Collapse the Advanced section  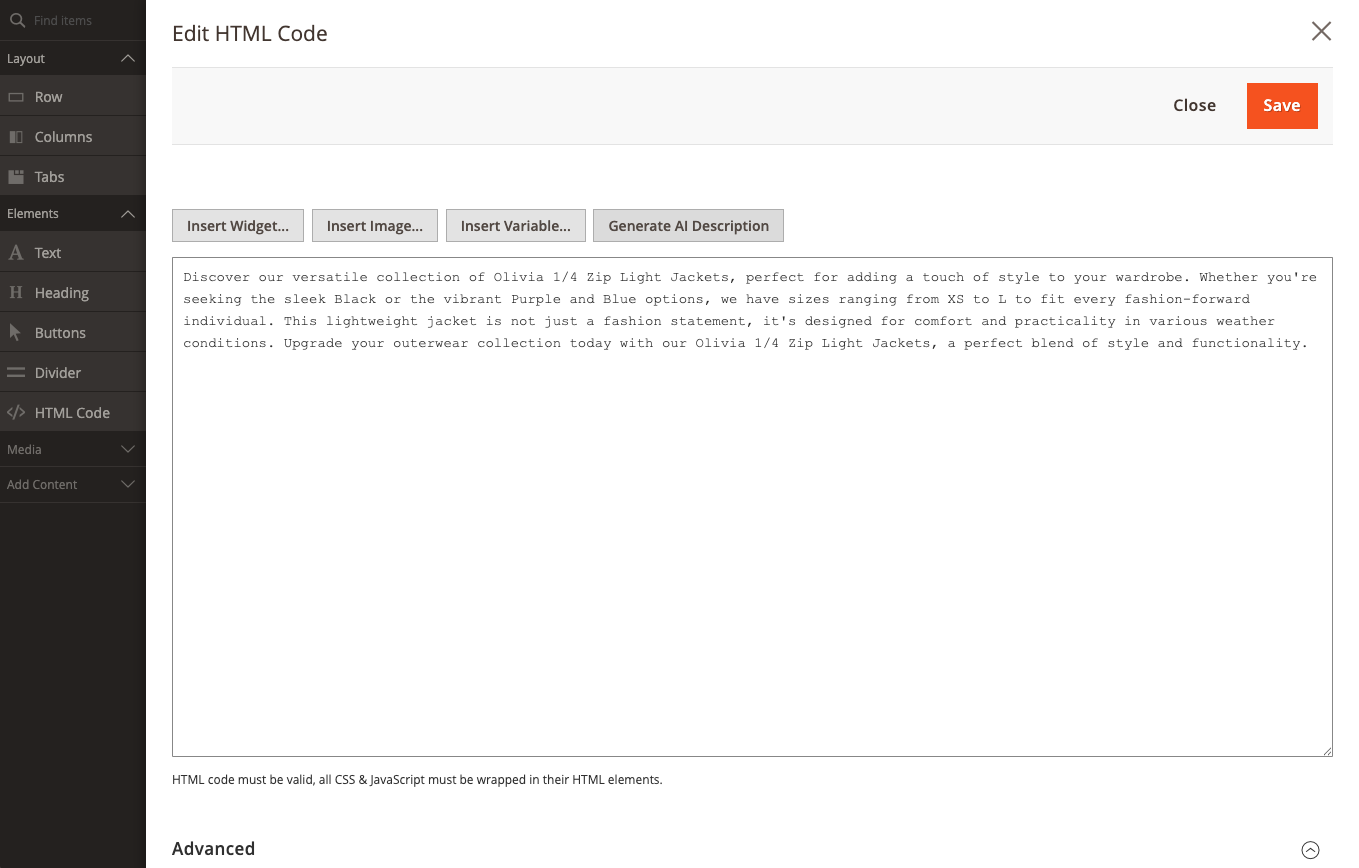(1311, 849)
